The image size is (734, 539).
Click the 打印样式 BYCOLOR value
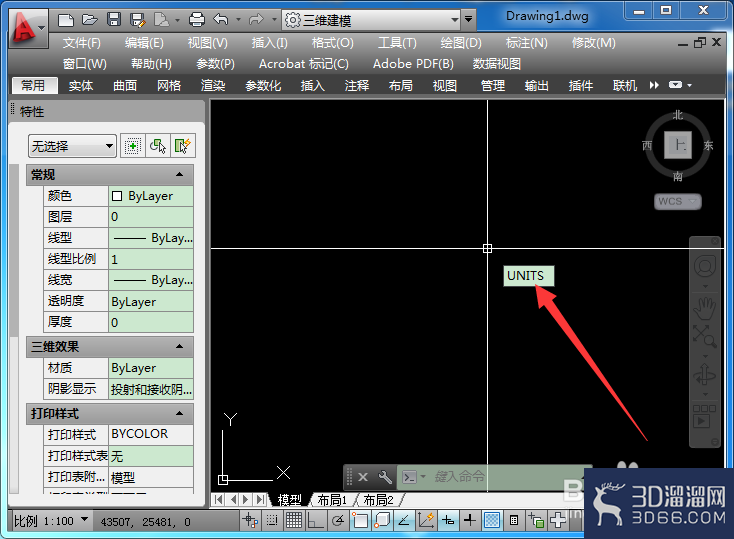[x=151, y=435]
